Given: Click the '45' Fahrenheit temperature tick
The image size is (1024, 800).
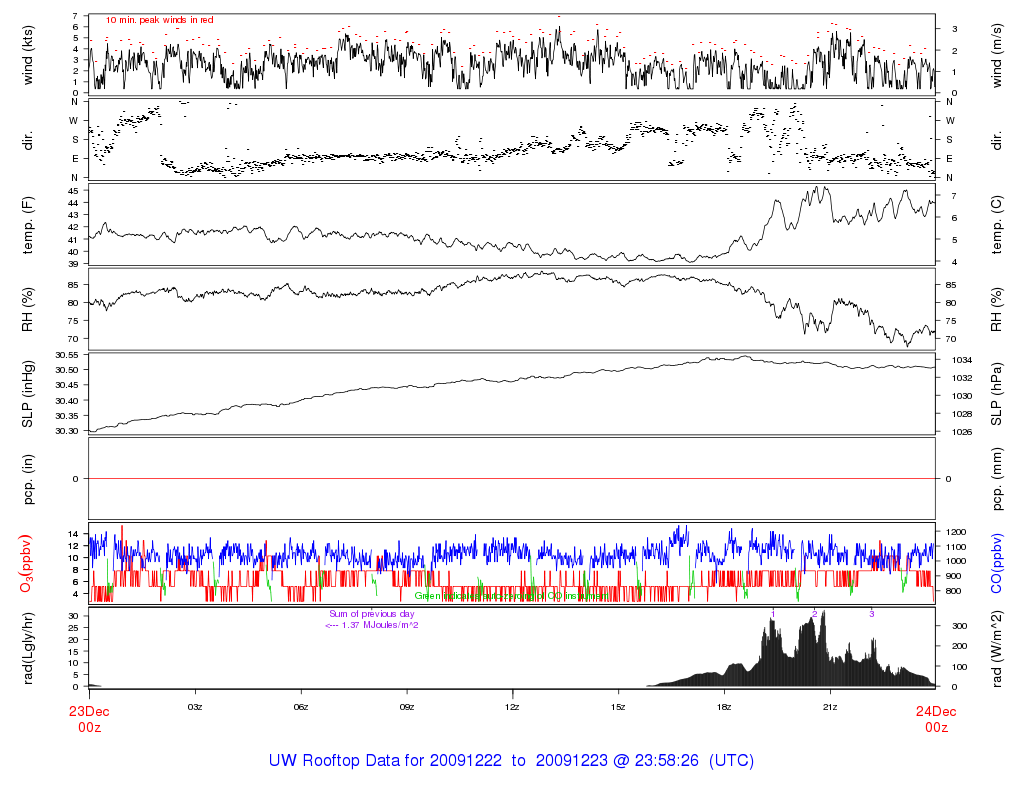Looking at the screenshot, I should click(74, 191).
